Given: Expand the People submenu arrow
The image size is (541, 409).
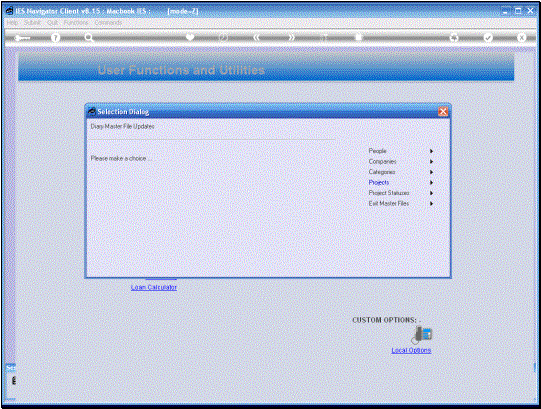Looking at the screenshot, I should click(x=431, y=151).
